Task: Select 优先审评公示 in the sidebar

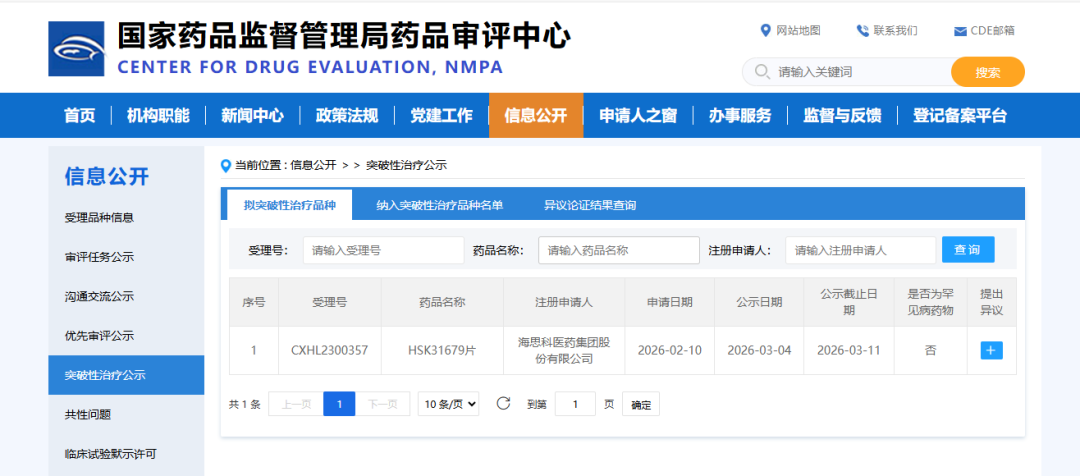Action: 99,336
